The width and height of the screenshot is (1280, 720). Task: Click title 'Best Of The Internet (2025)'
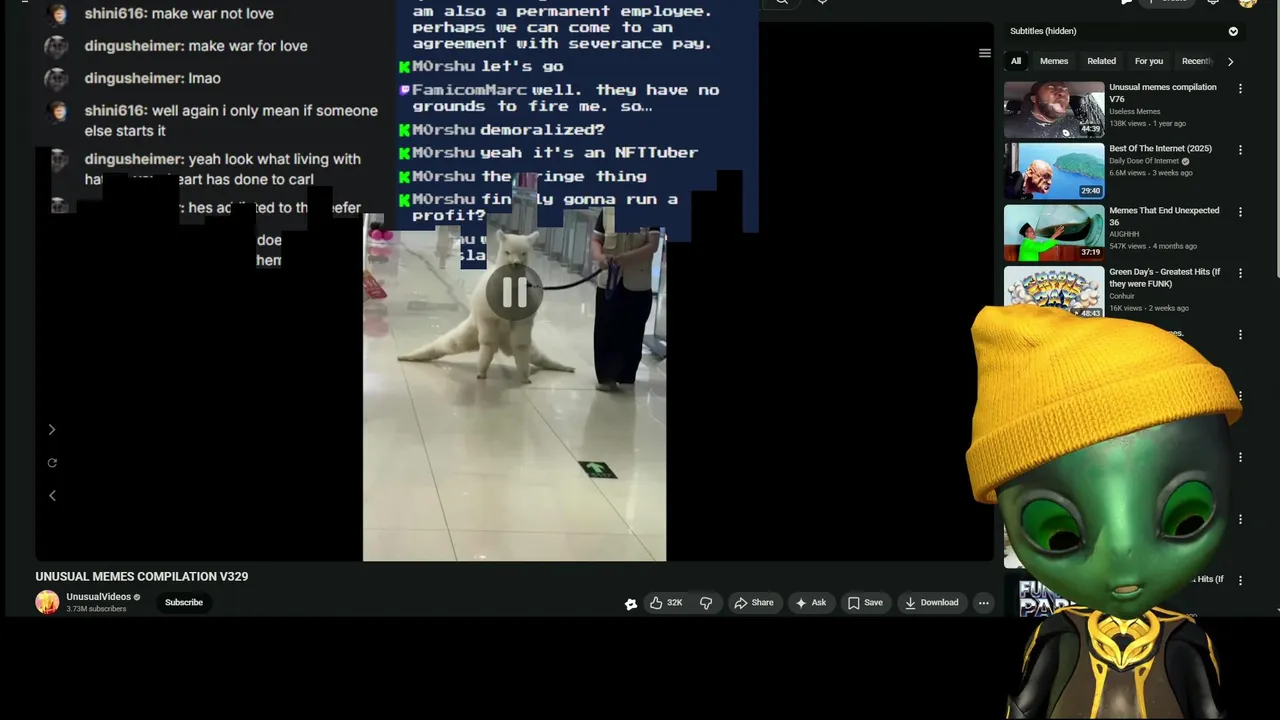[x=1160, y=149]
